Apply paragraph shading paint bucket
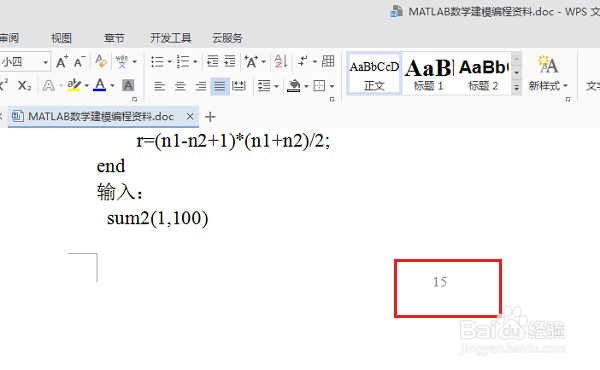The height and width of the screenshot is (370, 600). point(293,86)
